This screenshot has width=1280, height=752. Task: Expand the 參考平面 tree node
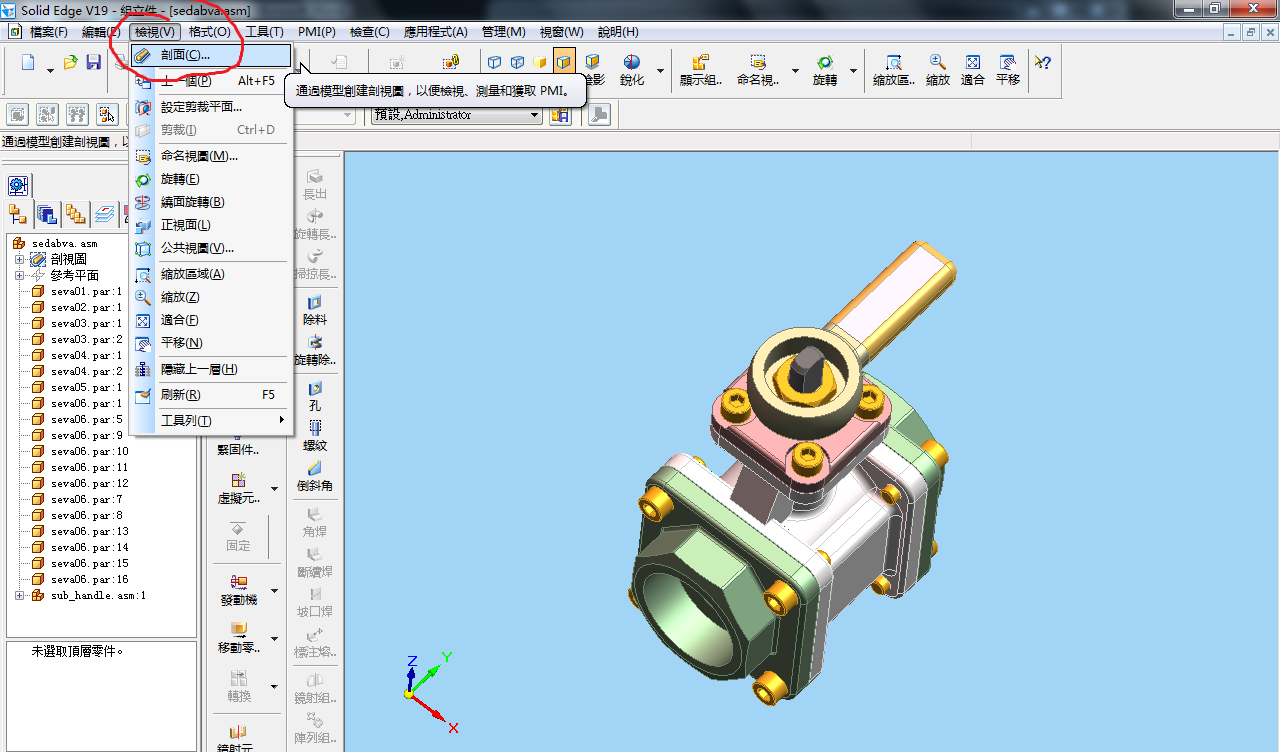tap(19, 275)
